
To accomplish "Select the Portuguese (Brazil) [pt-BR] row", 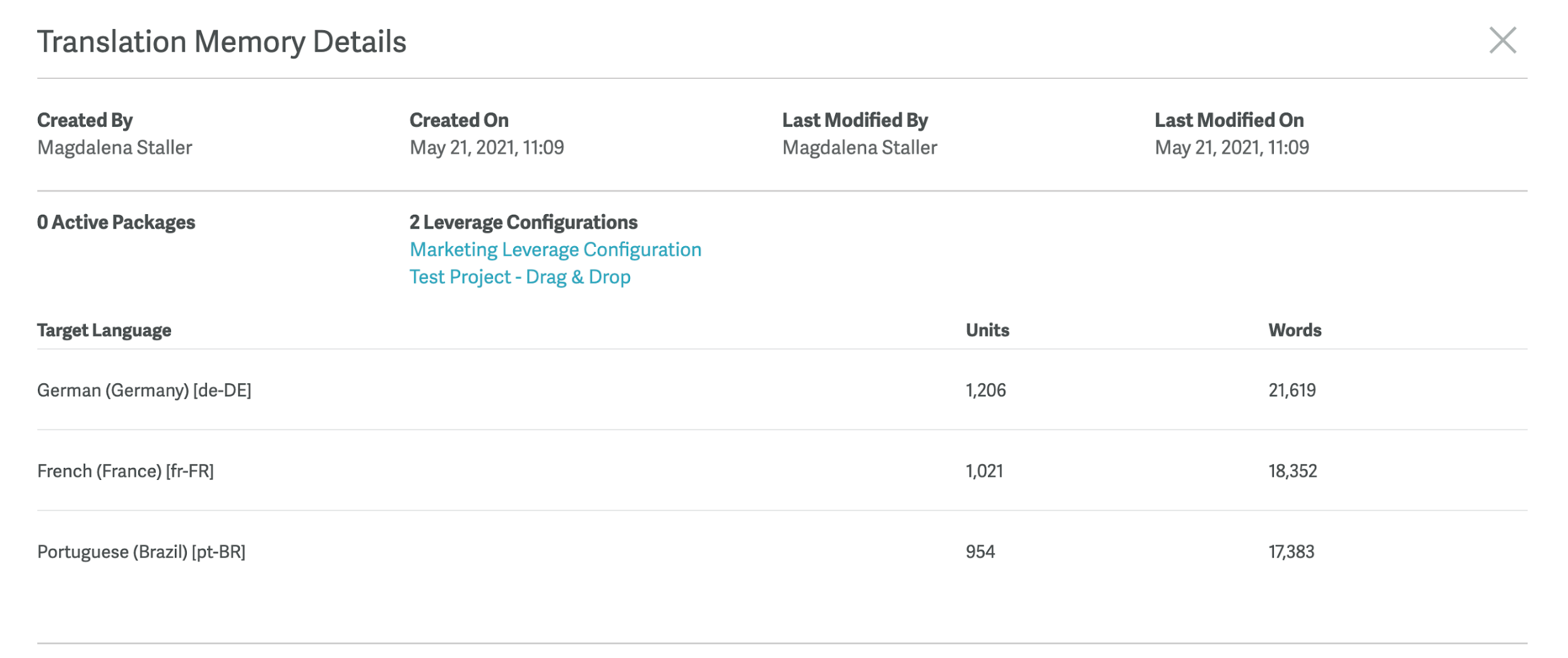I will click(x=782, y=552).
